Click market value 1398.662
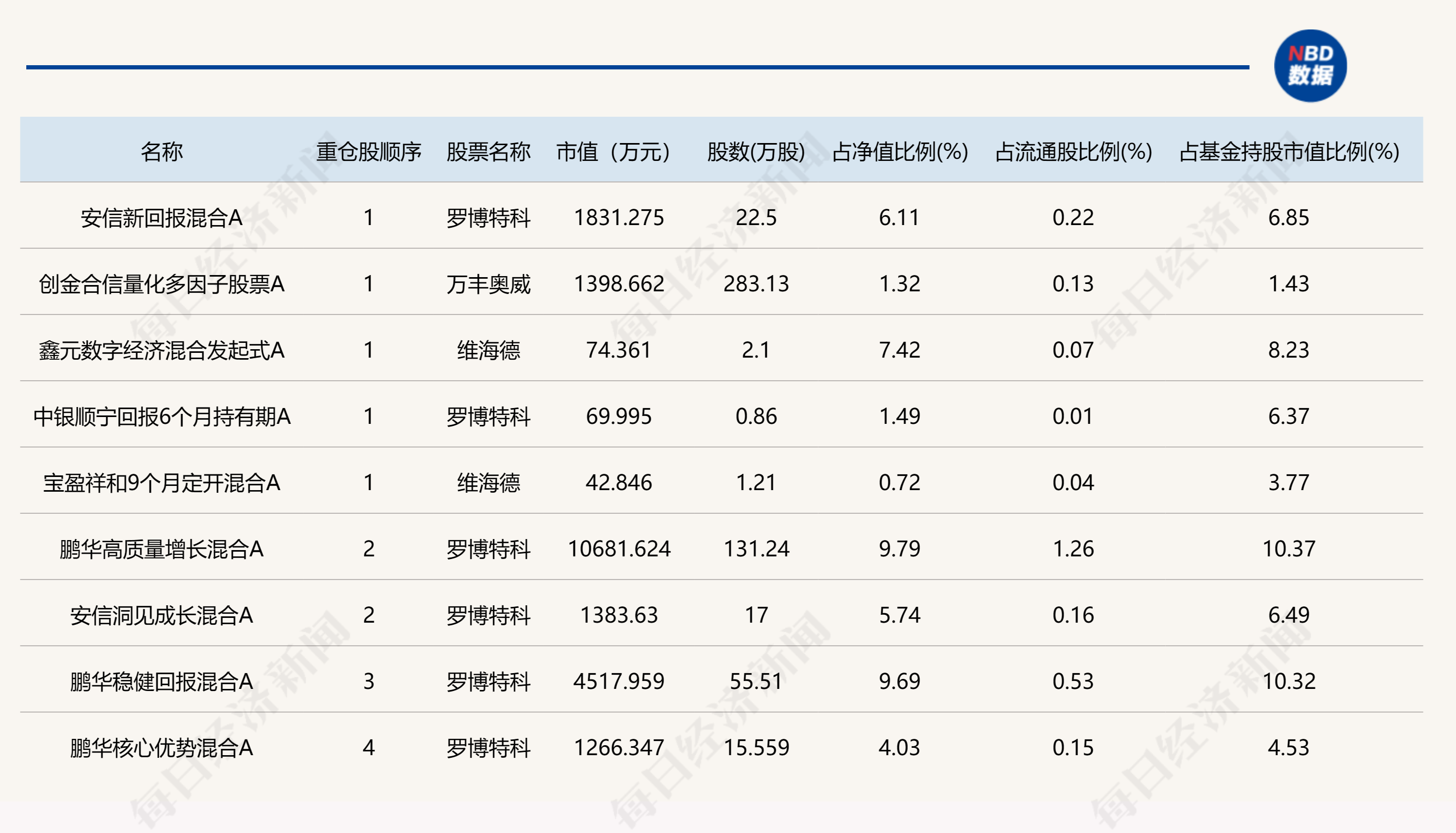Screen dimensions: 1456x833 (619, 284)
